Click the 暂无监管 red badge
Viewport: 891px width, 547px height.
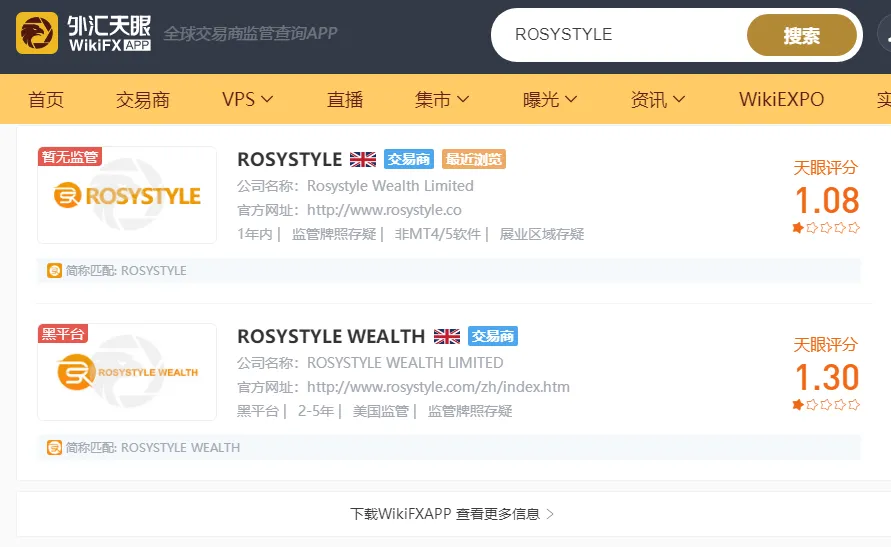70,156
